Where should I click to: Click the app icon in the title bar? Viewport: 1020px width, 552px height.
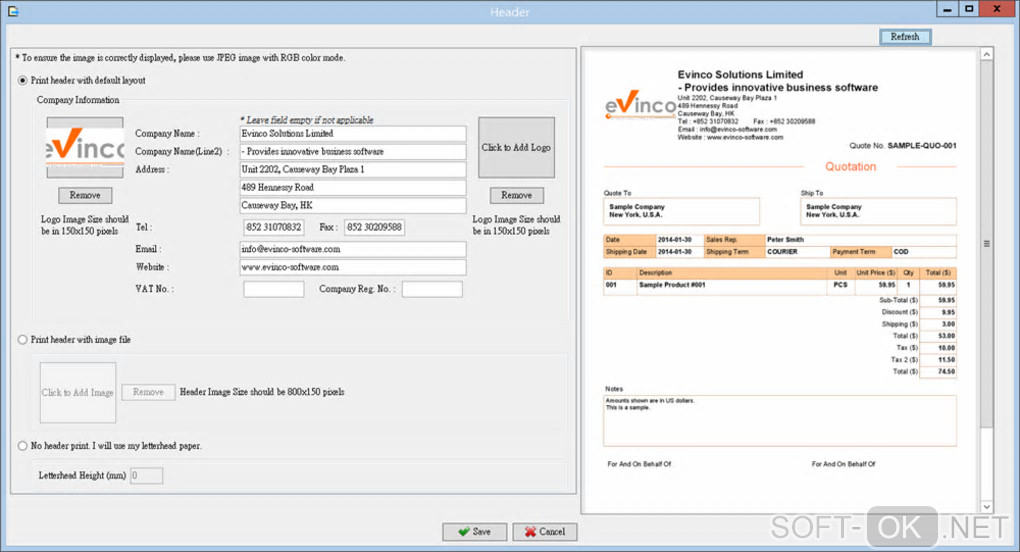[12, 11]
